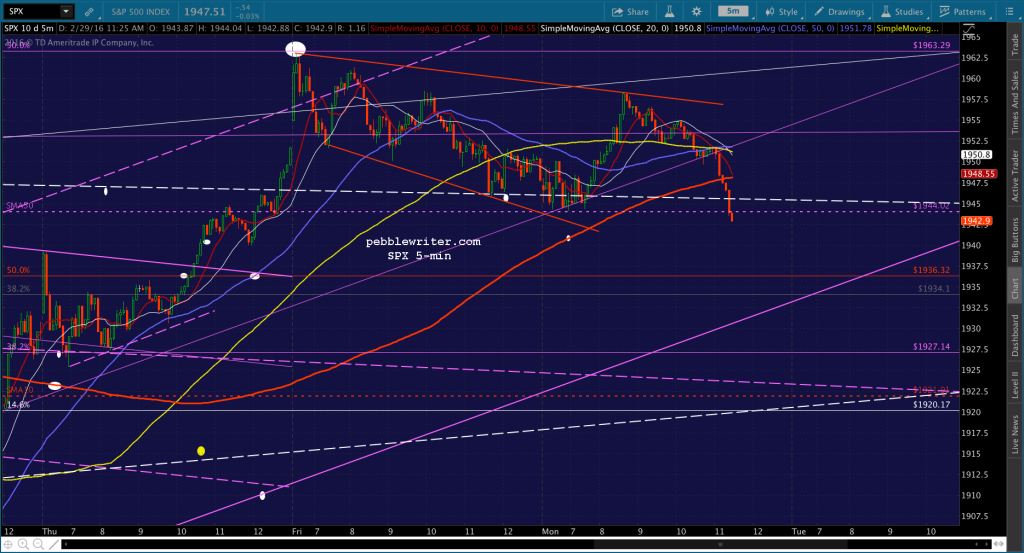Screen dimensions: 1024x553
Task: Click the O: 1943.87 open value
Action: point(171,29)
